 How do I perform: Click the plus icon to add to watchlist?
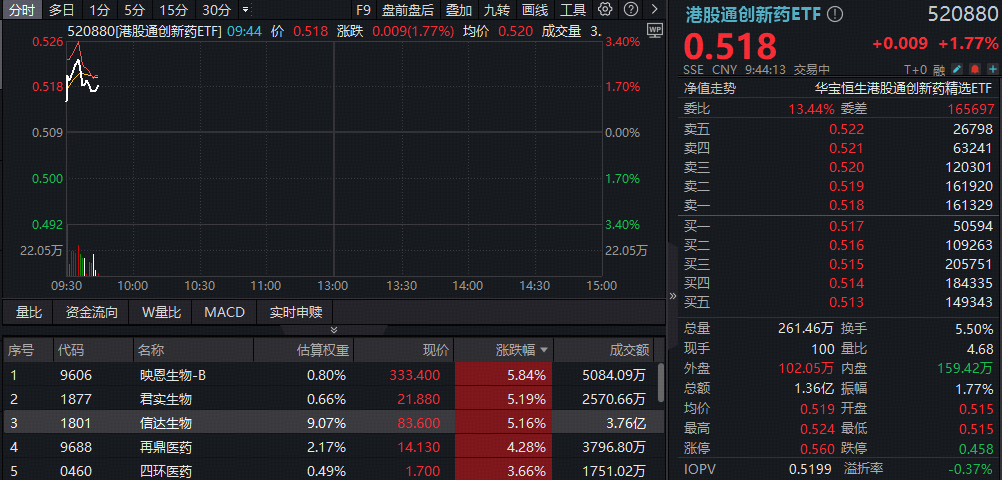[992, 69]
